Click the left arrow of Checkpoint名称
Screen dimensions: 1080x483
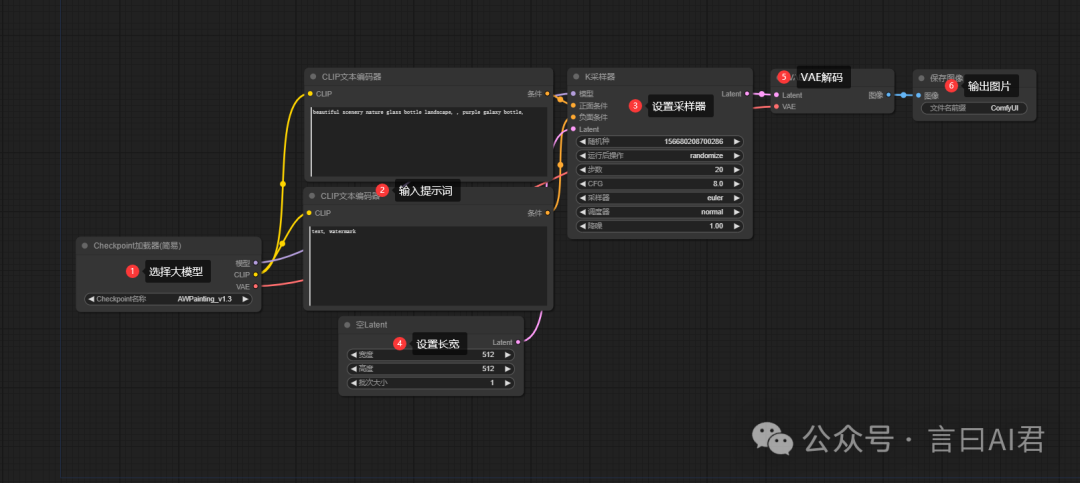tap(90, 299)
